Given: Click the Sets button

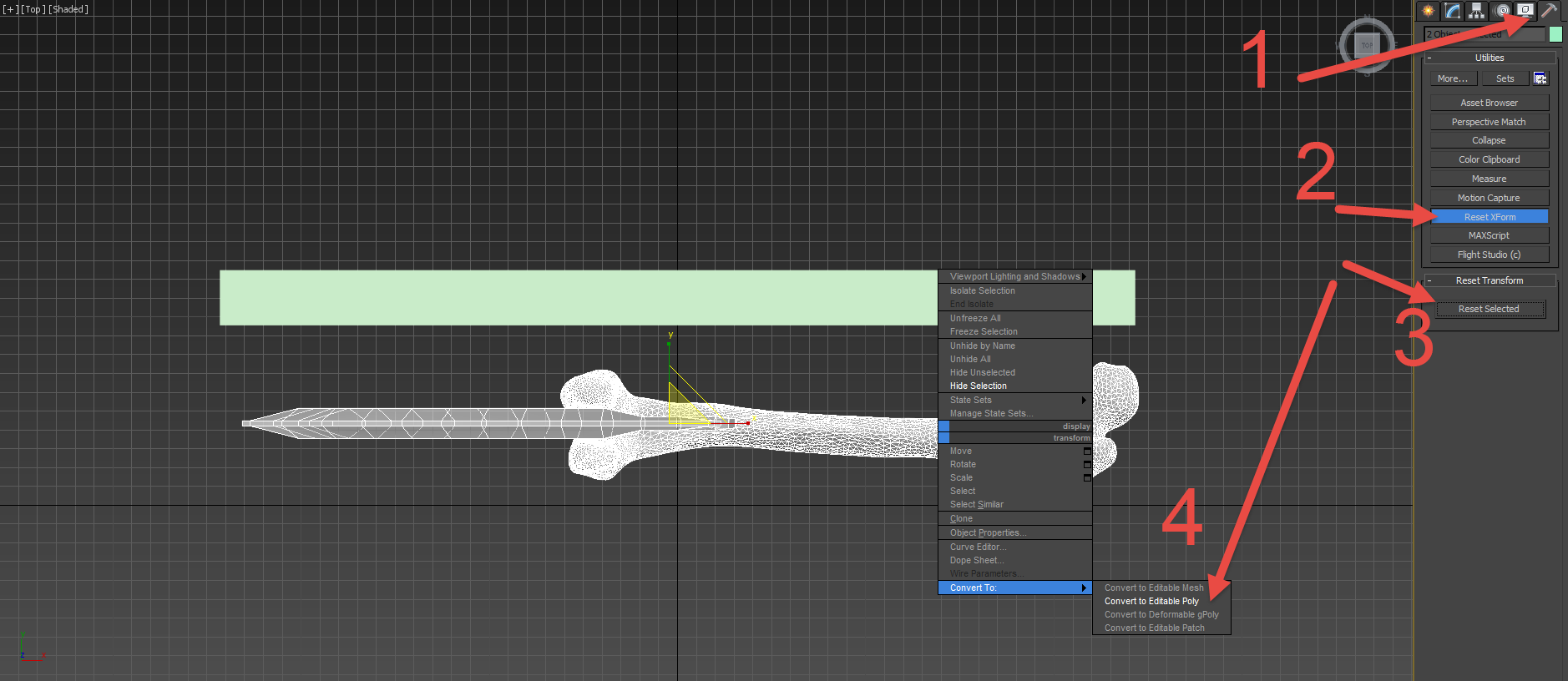Looking at the screenshot, I should [1505, 78].
